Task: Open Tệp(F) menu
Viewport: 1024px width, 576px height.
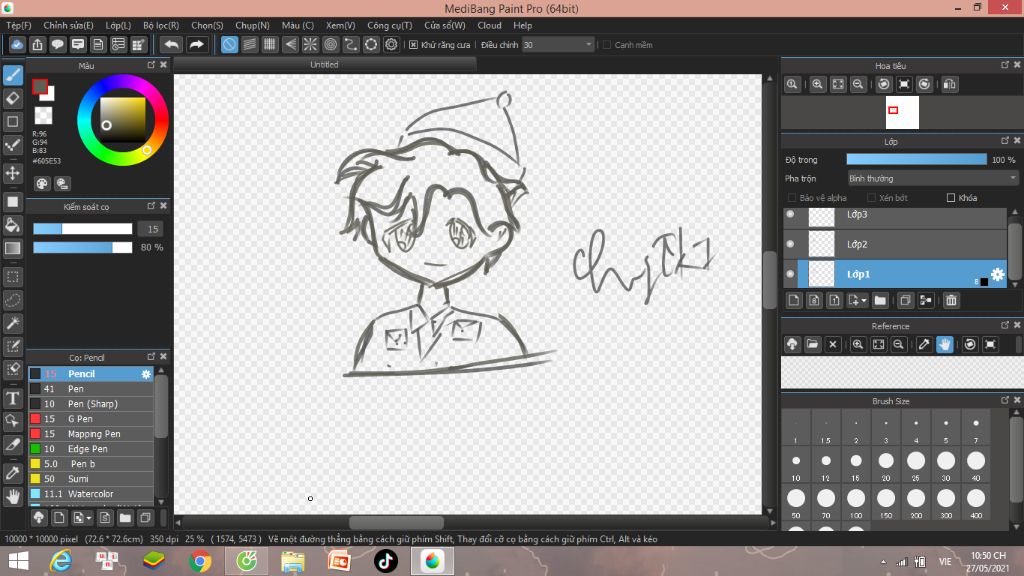Action: tap(19, 25)
